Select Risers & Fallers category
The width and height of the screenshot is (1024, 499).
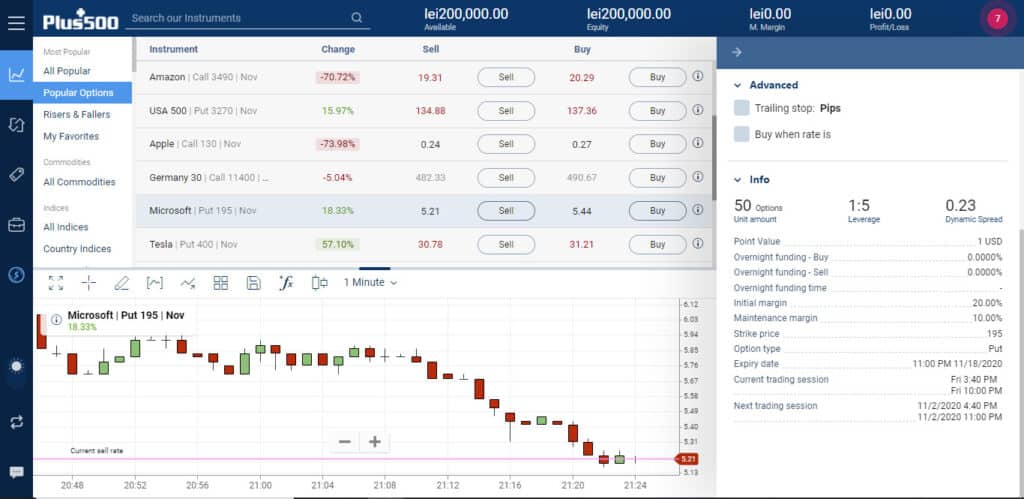click(77, 114)
